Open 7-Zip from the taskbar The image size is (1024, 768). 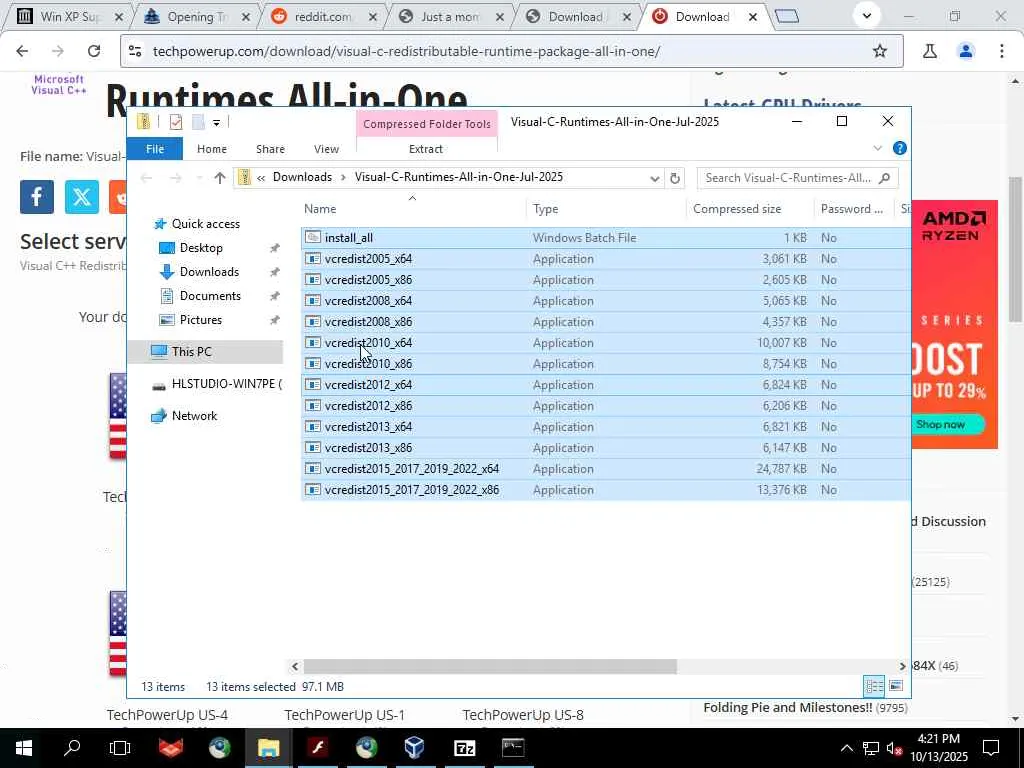click(464, 748)
